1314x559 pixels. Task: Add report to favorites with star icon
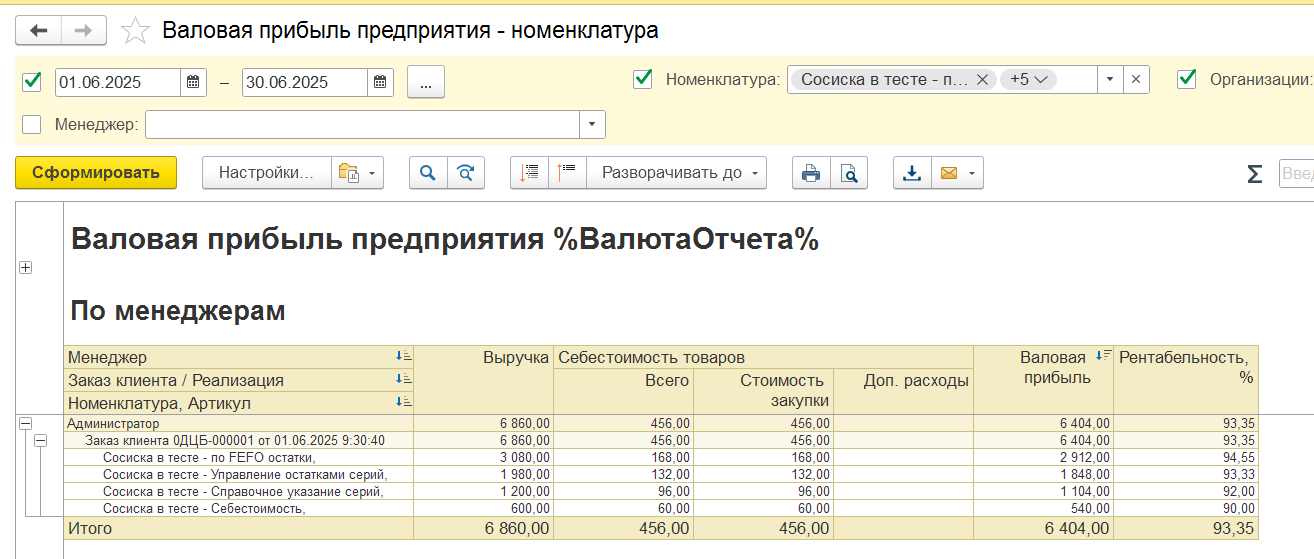tap(134, 31)
